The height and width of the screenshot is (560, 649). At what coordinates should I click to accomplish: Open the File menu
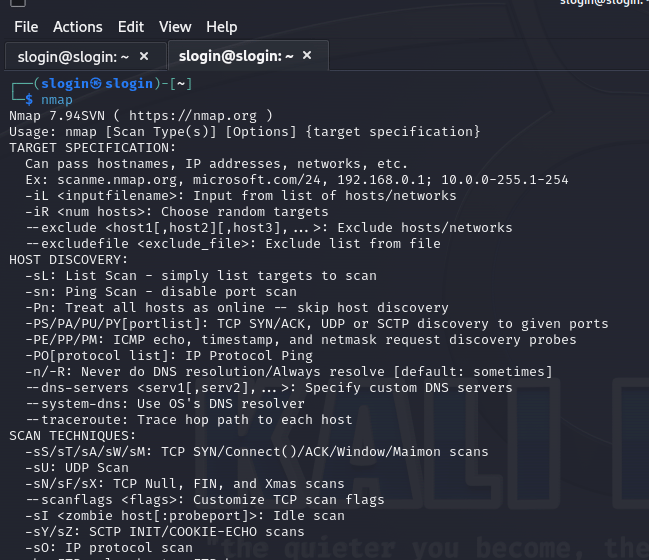click(26, 27)
